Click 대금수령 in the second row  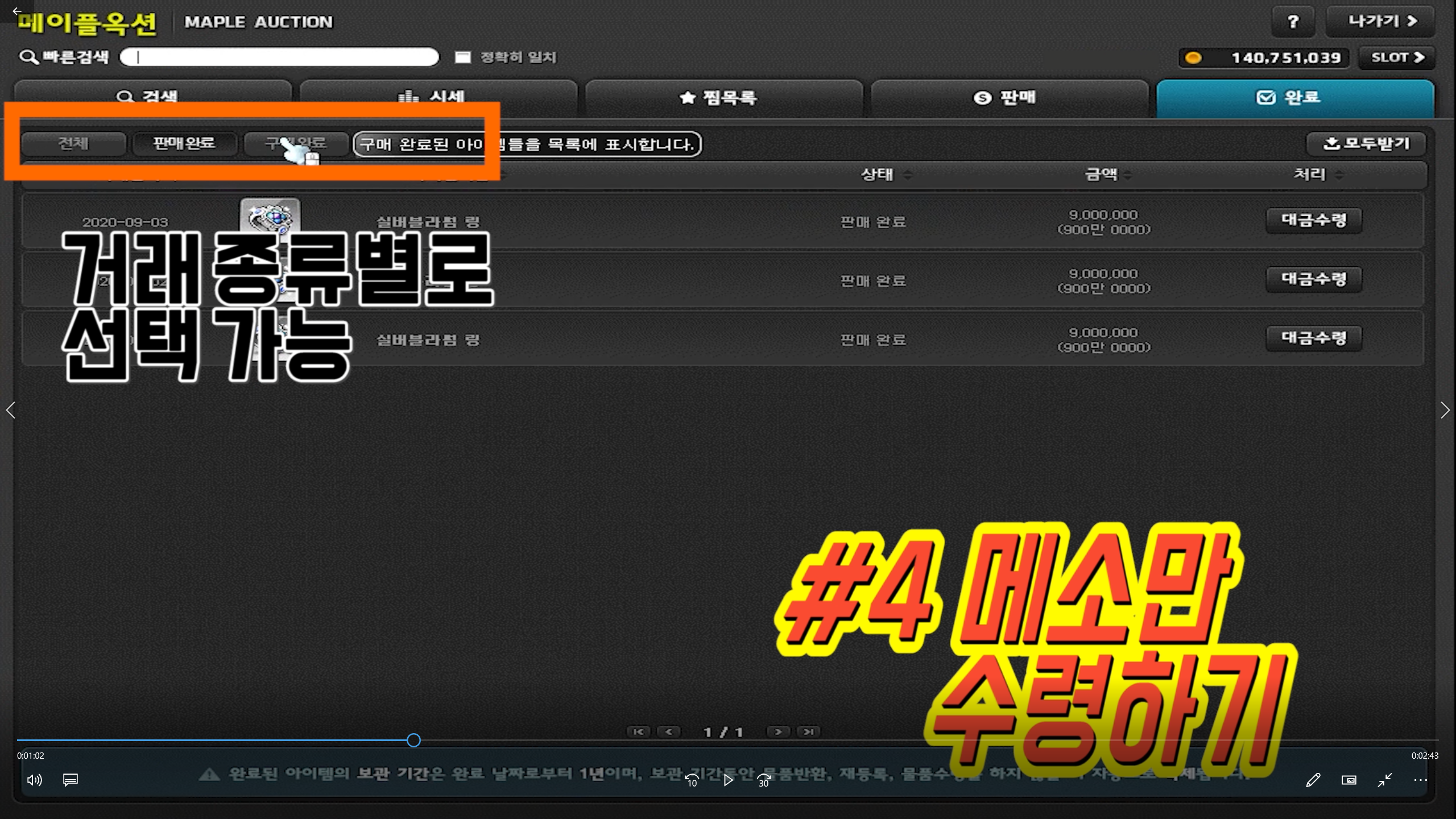pyautogui.click(x=1314, y=279)
